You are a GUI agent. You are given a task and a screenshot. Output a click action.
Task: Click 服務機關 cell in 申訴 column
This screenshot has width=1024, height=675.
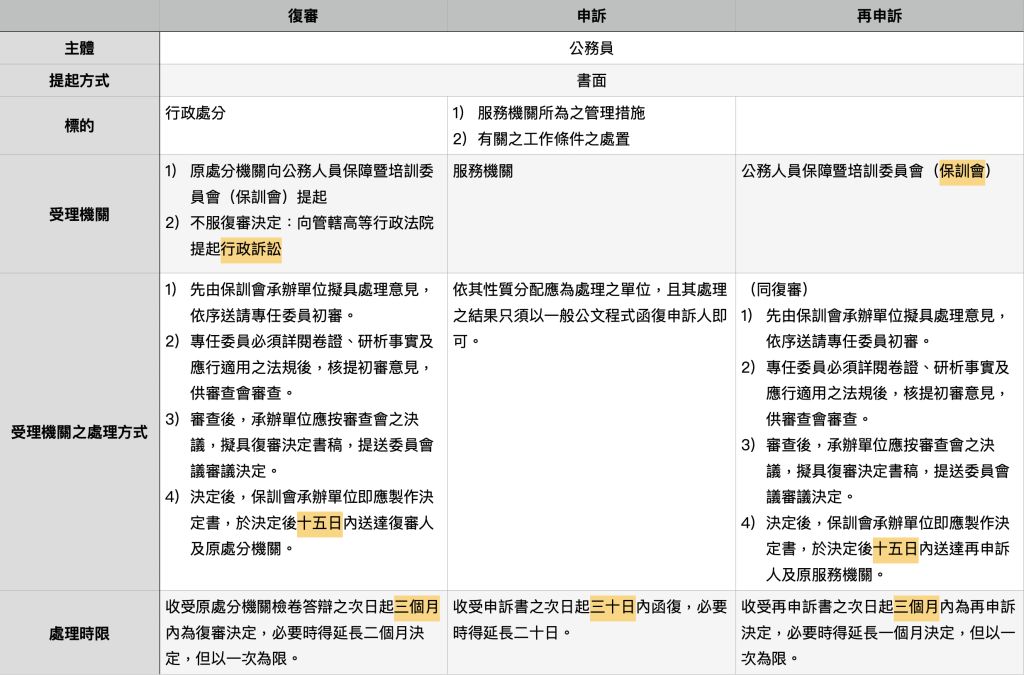pyautogui.click(x=483, y=171)
